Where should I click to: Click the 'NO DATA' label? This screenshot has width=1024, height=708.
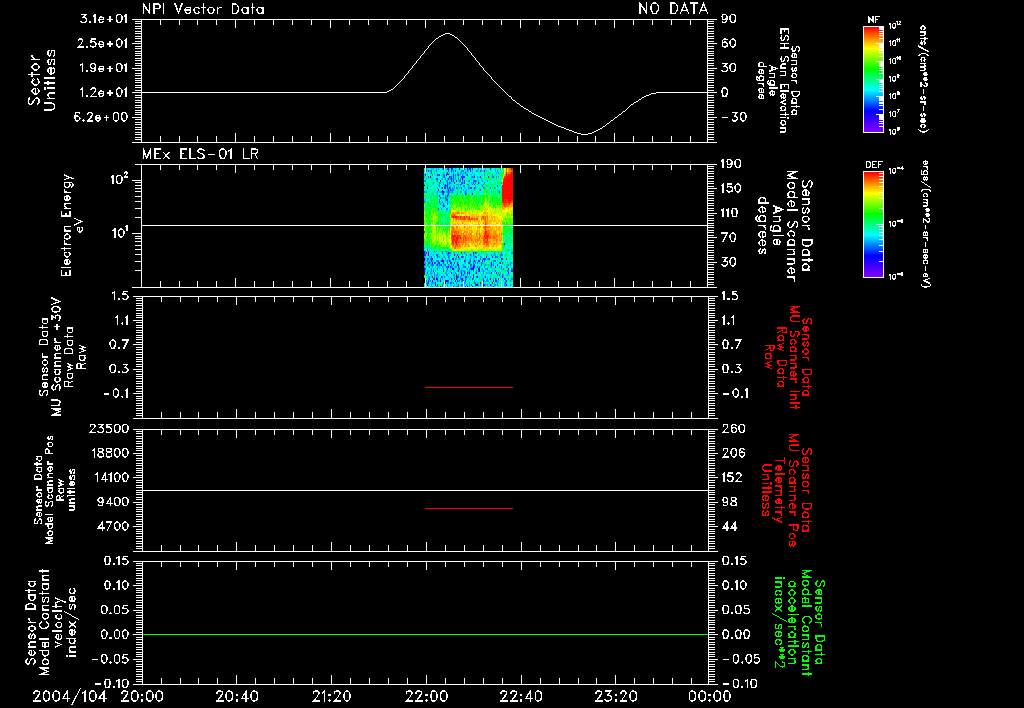tap(673, 8)
